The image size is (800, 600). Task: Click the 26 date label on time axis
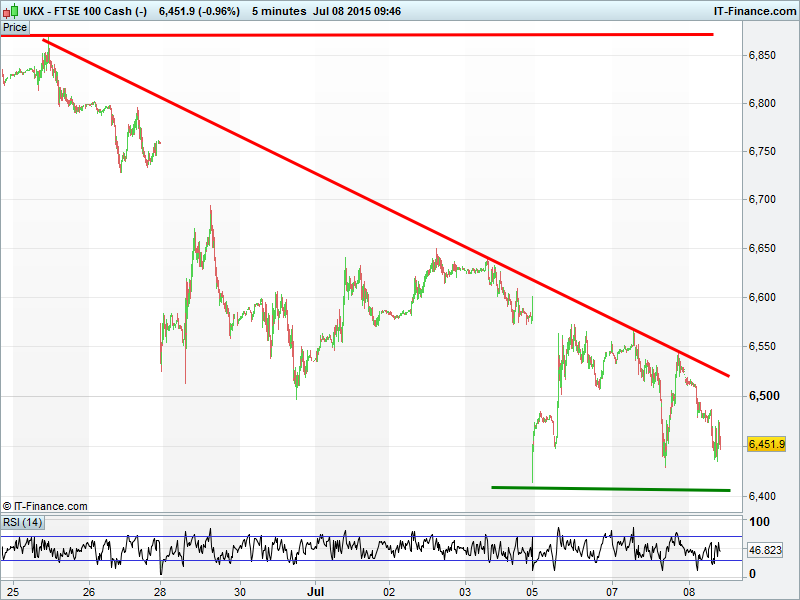pyautogui.click(x=89, y=592)
